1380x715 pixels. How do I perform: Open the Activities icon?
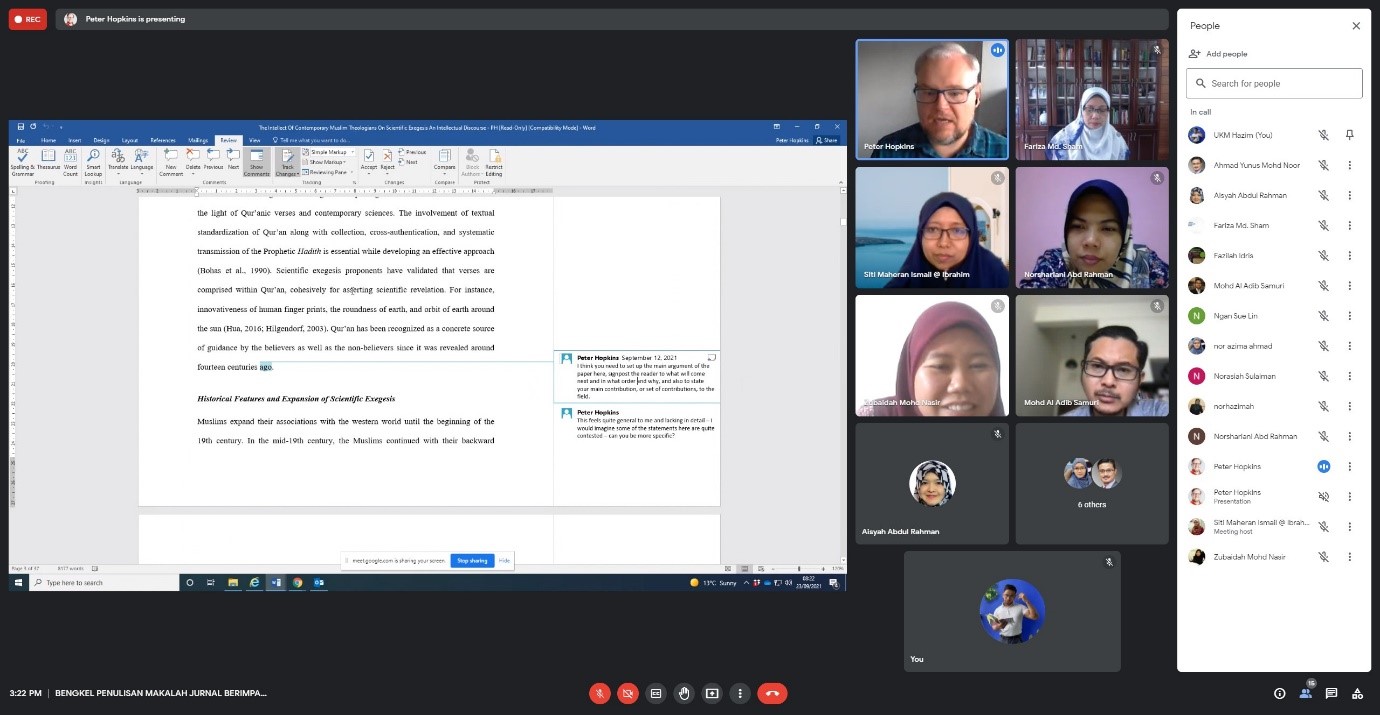(x=1357, y=693)
